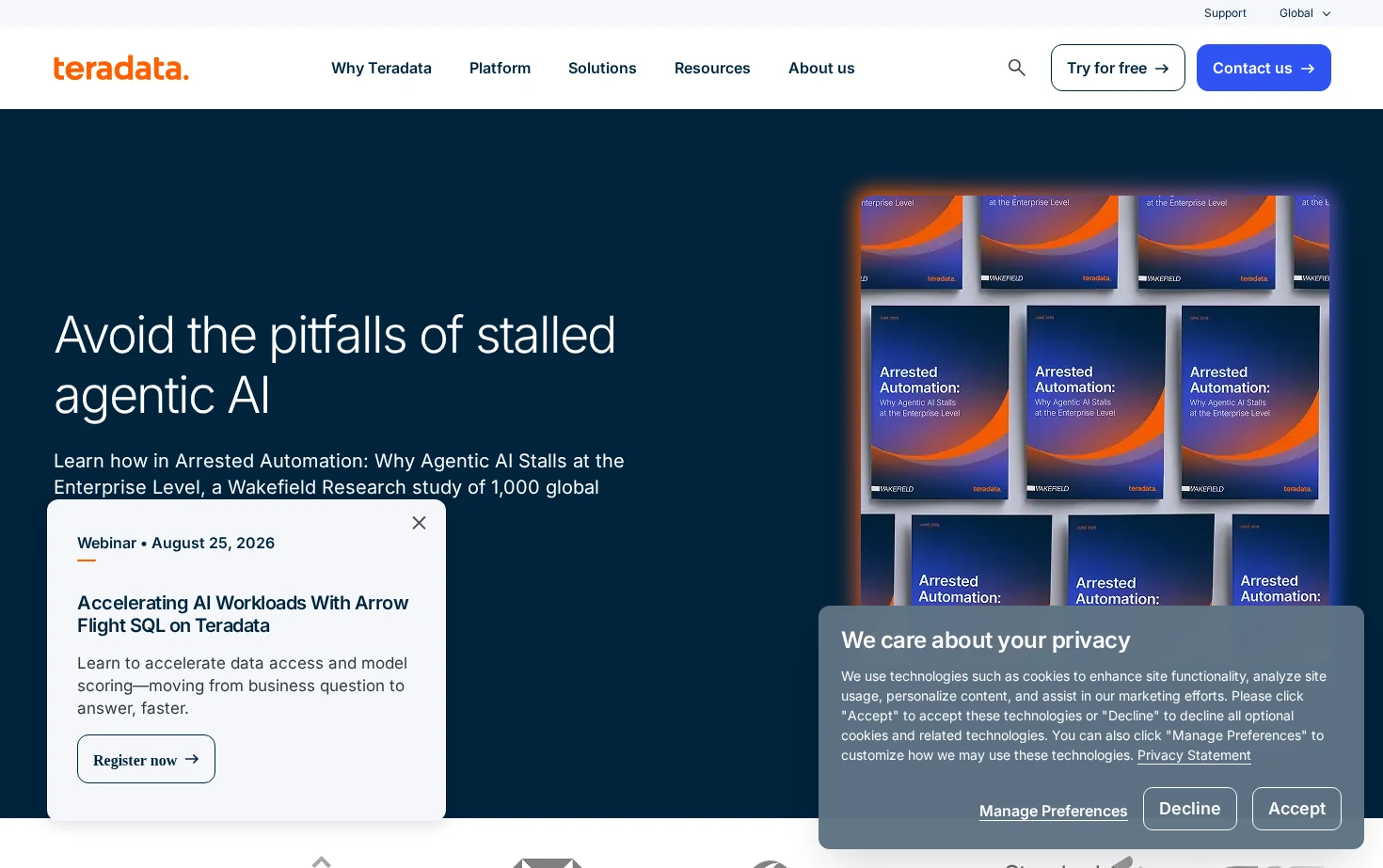This screenshot has height=868, width=1383.
Task: Expand the Global region dropdown
Action: point(1305,13)
